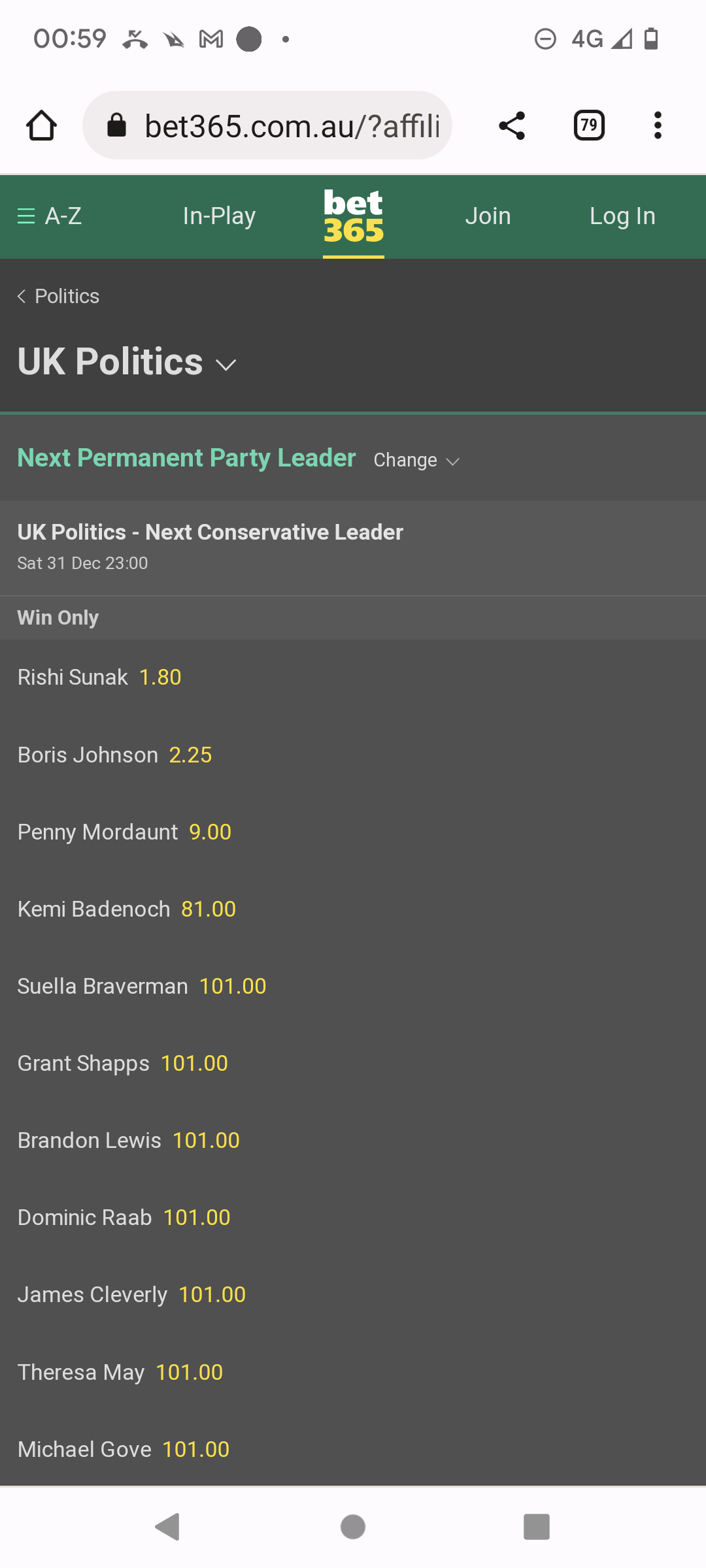
Task: Switch to the In-Play tab
Action: 219,216
